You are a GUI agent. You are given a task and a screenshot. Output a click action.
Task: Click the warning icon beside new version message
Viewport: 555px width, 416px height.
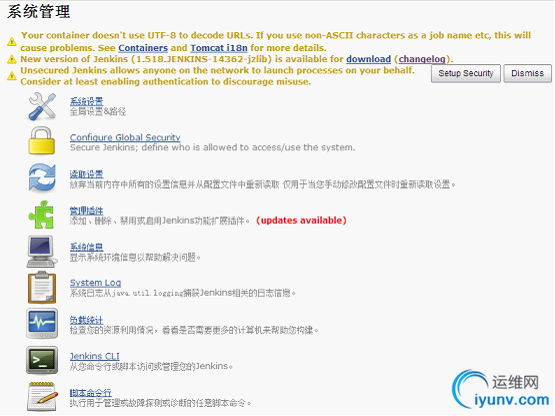click(12, 59)
